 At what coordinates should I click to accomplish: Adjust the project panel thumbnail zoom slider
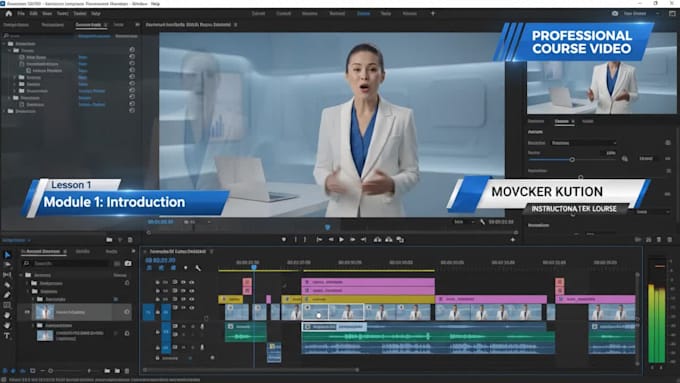click(50, 371)
